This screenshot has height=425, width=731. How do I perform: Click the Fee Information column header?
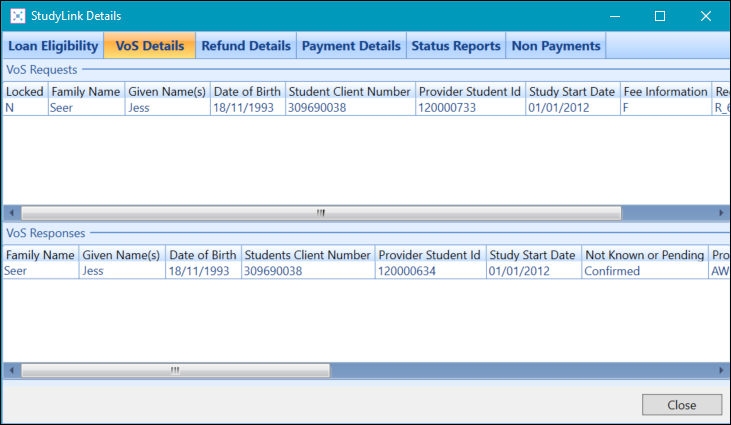[666, 91]
